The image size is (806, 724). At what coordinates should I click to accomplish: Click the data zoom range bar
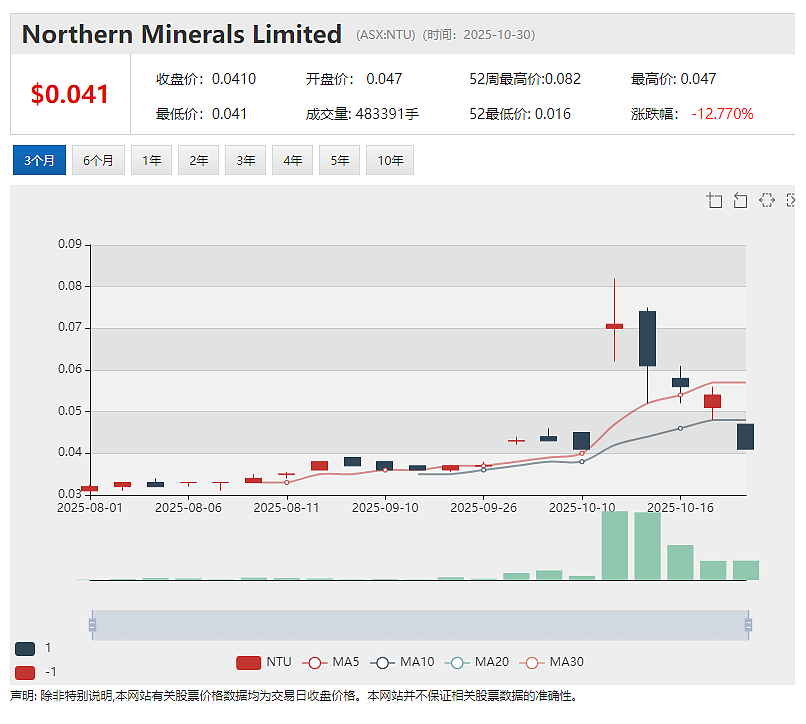coord(420,625)
